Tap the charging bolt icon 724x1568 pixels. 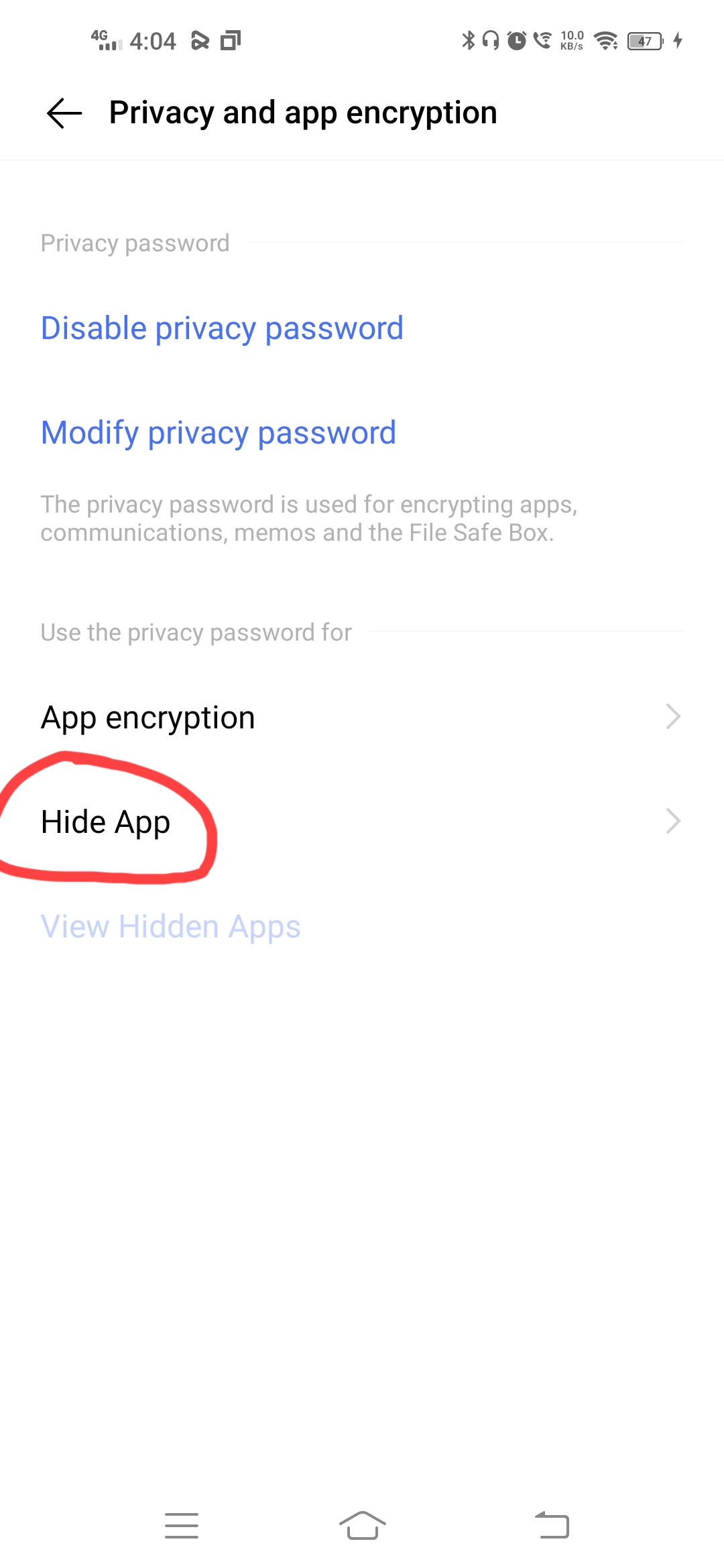point(678,41)
